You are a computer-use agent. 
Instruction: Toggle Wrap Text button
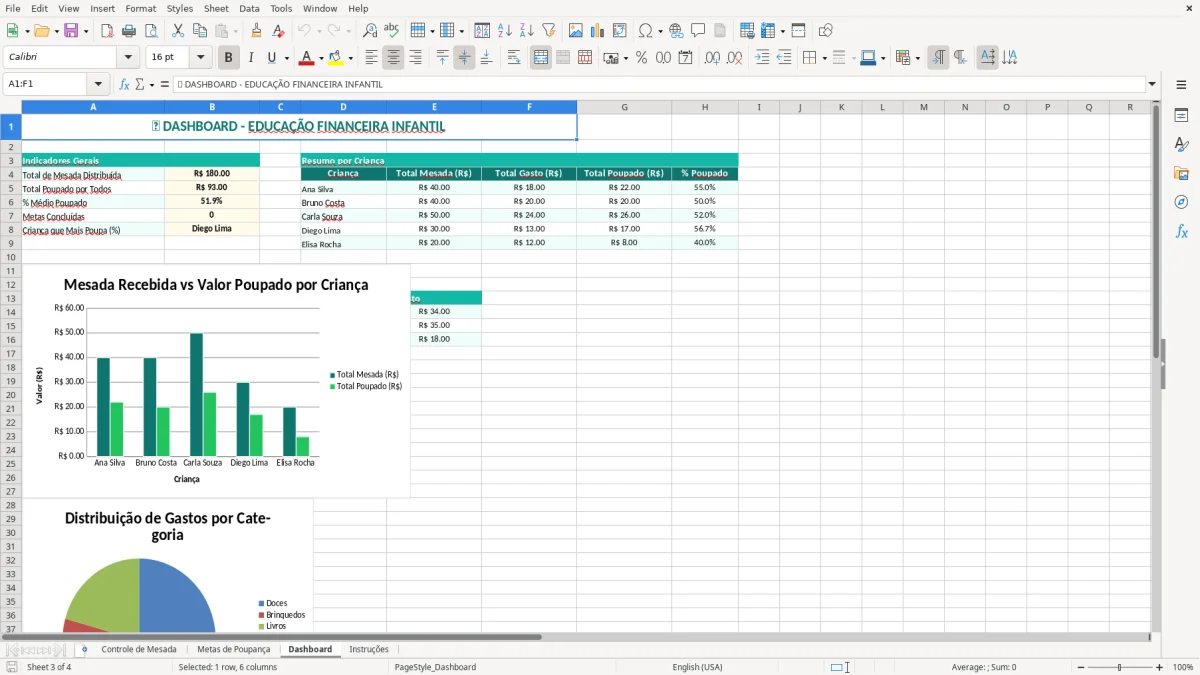(514, 58)
